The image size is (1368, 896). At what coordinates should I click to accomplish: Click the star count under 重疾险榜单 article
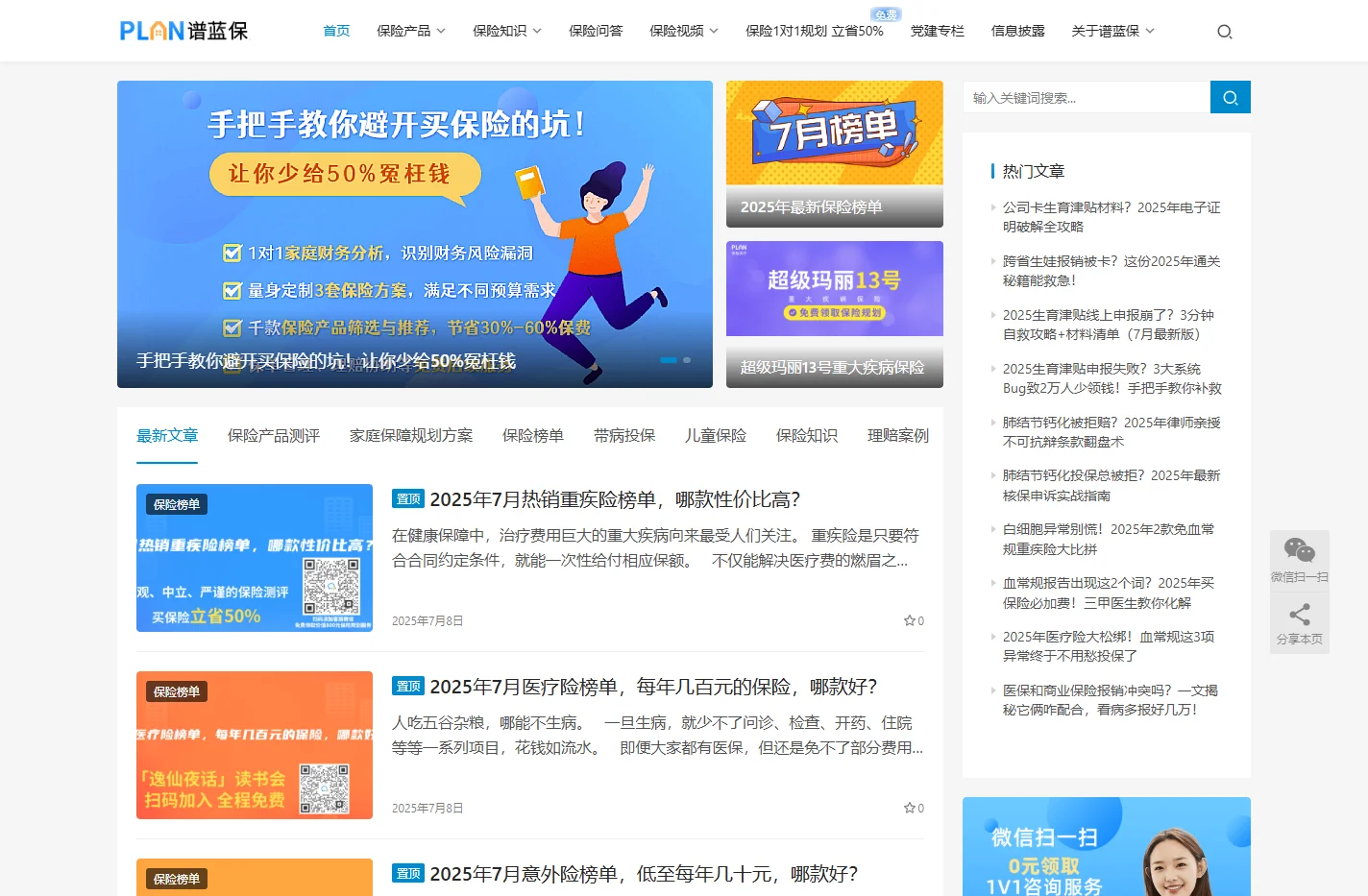(914, 620)
